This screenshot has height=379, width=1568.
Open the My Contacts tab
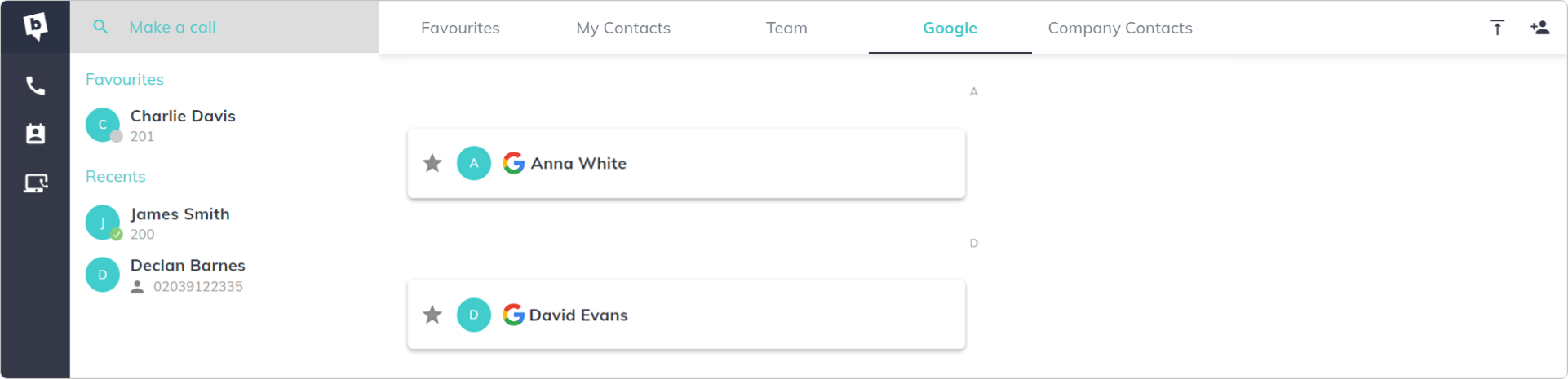[x=623, y=28]
